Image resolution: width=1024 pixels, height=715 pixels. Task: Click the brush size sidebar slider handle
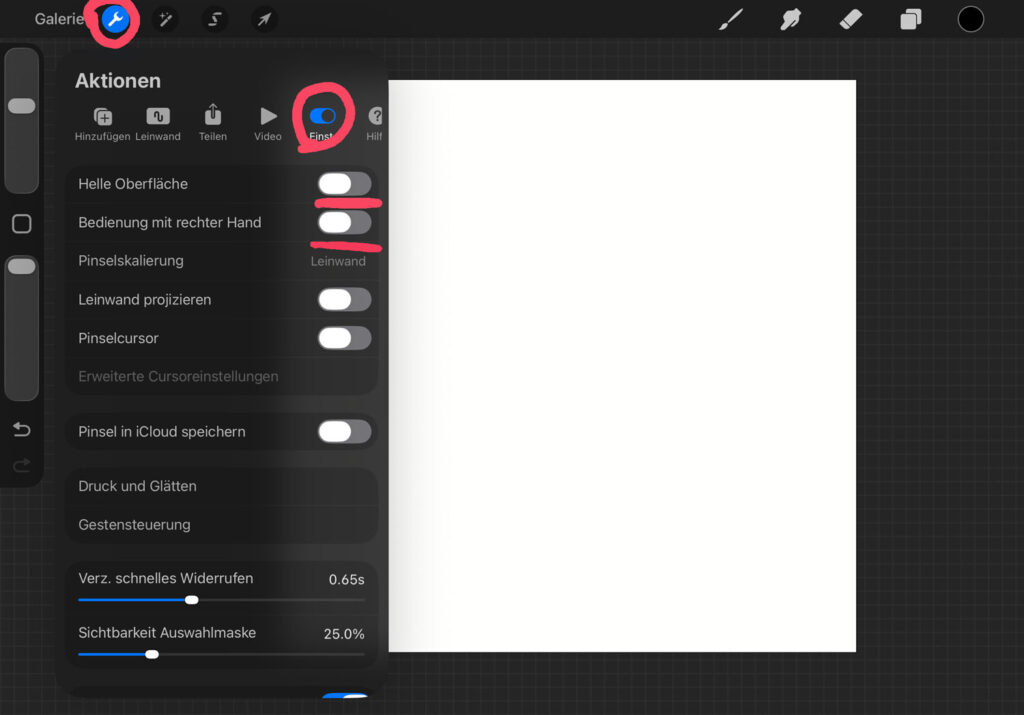[22, 106]
